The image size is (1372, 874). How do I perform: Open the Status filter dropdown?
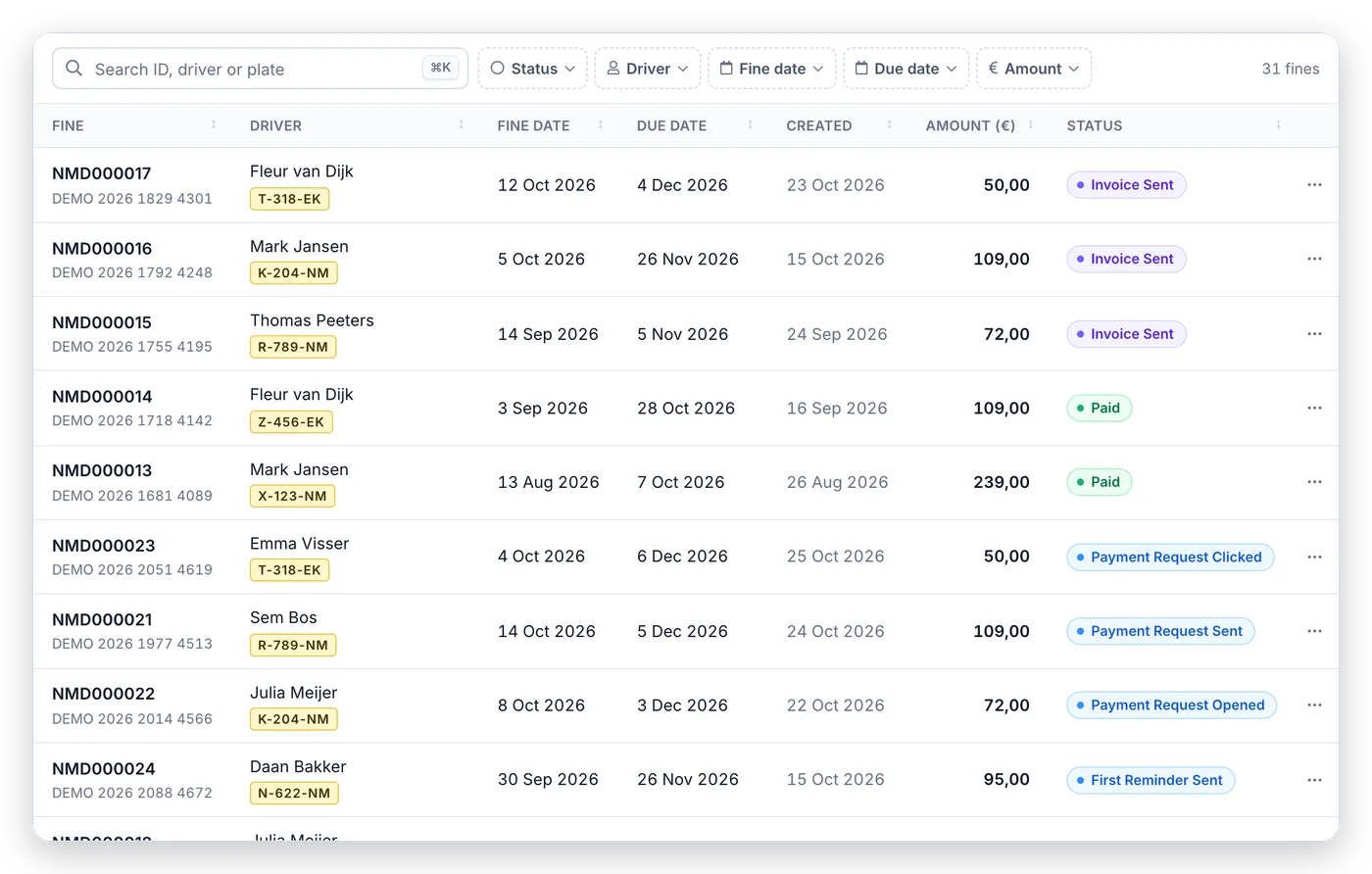point(533,69)
